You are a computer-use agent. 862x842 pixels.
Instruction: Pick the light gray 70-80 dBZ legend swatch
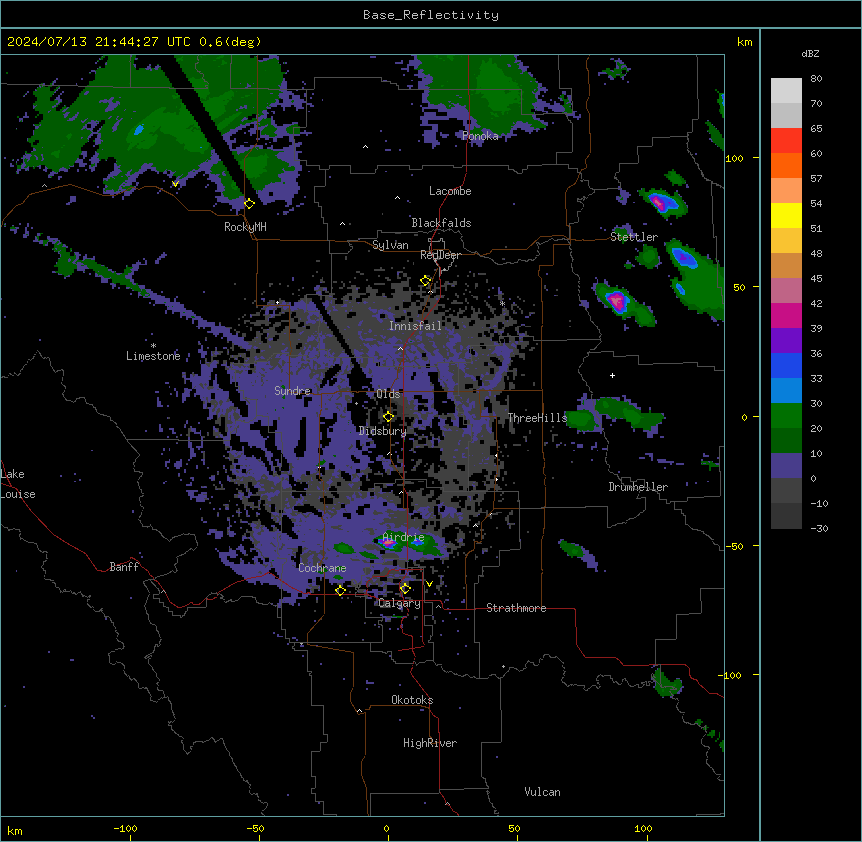point(786,91)
